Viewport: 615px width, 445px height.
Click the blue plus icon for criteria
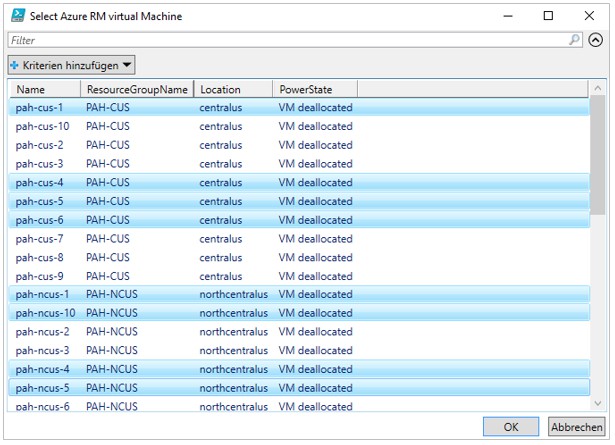point(15,65)
